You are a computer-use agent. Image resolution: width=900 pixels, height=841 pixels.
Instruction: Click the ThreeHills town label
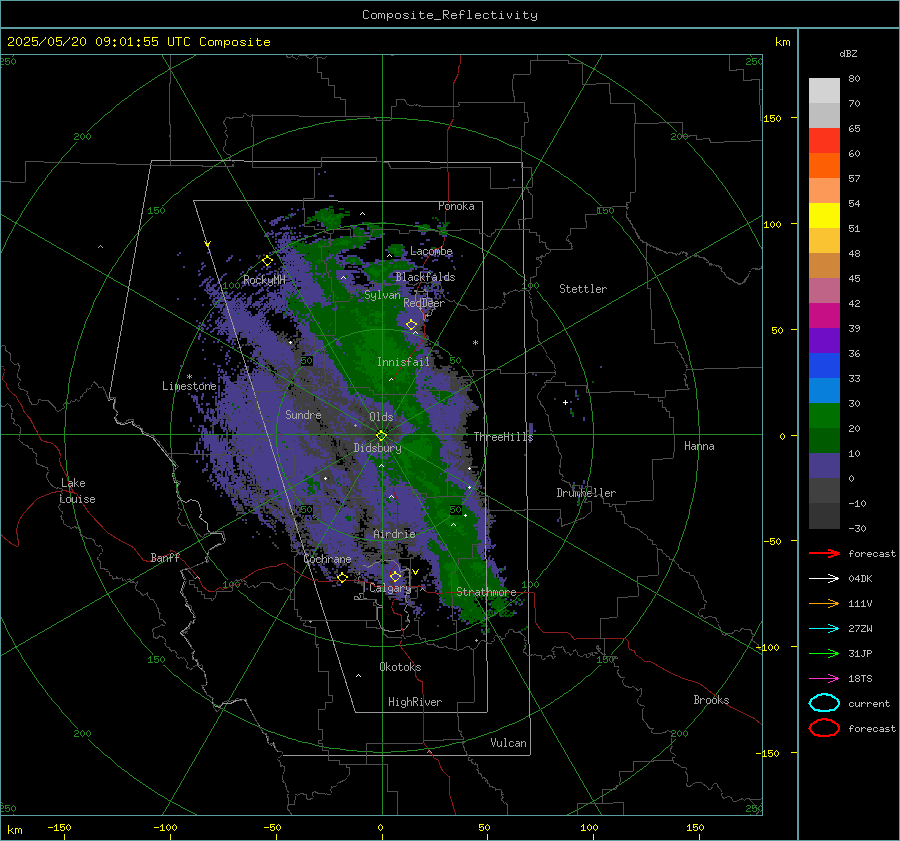(x=503, y=437)
